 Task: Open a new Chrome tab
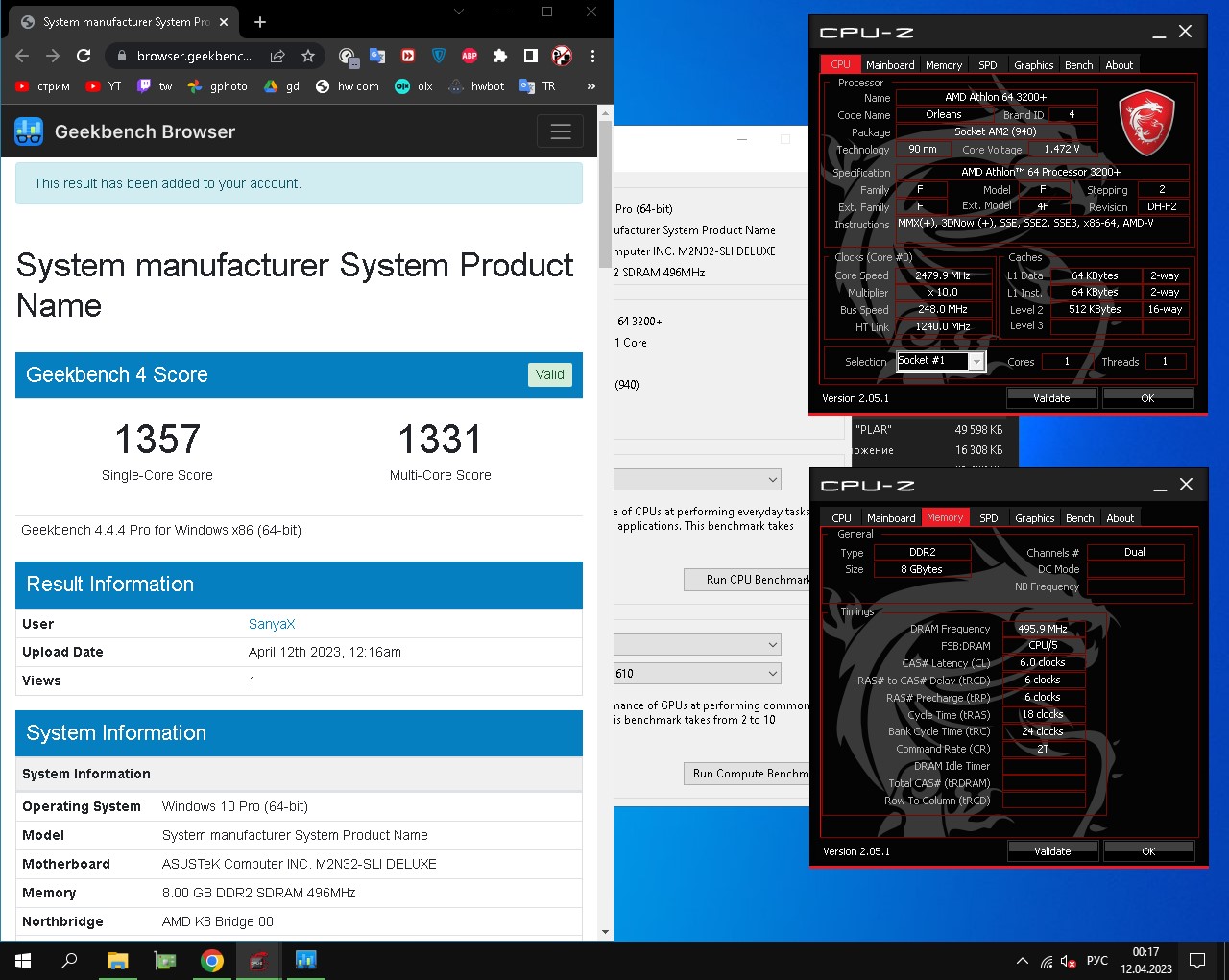[260, 21]
